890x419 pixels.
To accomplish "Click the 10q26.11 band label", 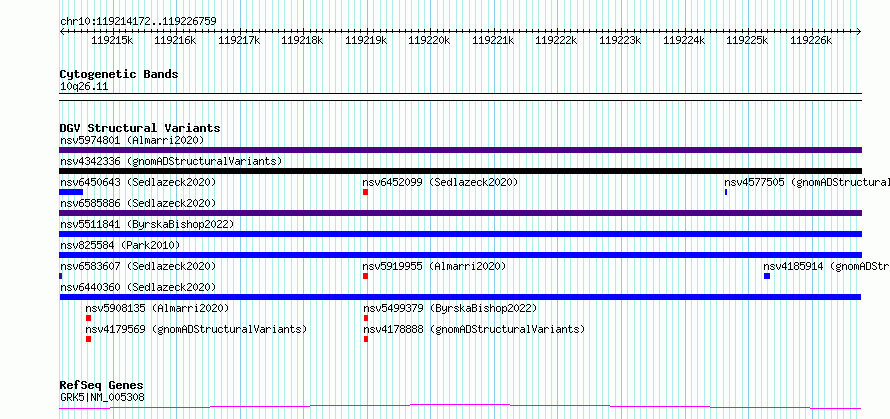I will [84, 87].
